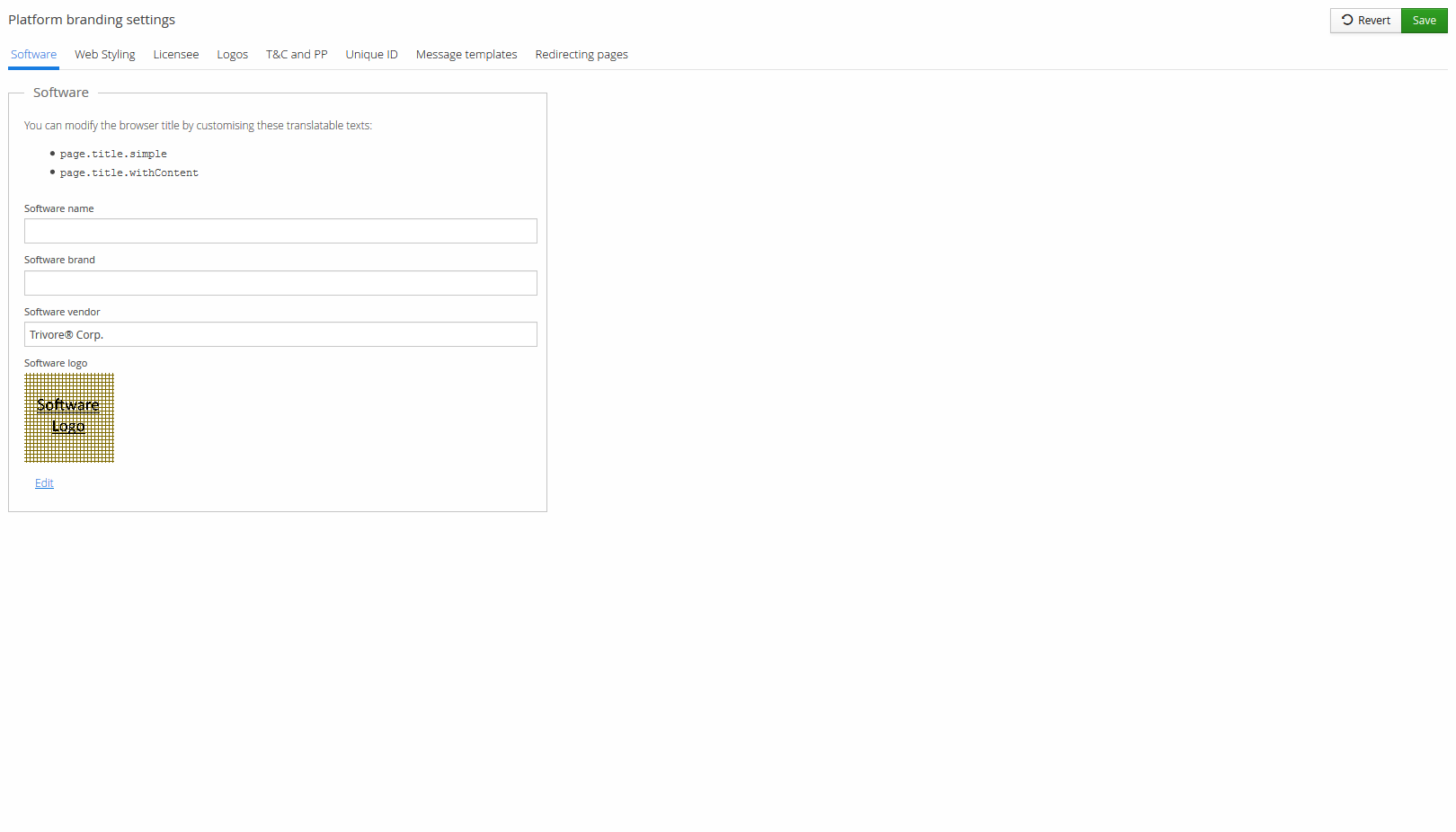Viewport: 1456px width, 832px height.
Task: Click into the Software brand input
Action: pyautogui.click(x=280, y=283)
